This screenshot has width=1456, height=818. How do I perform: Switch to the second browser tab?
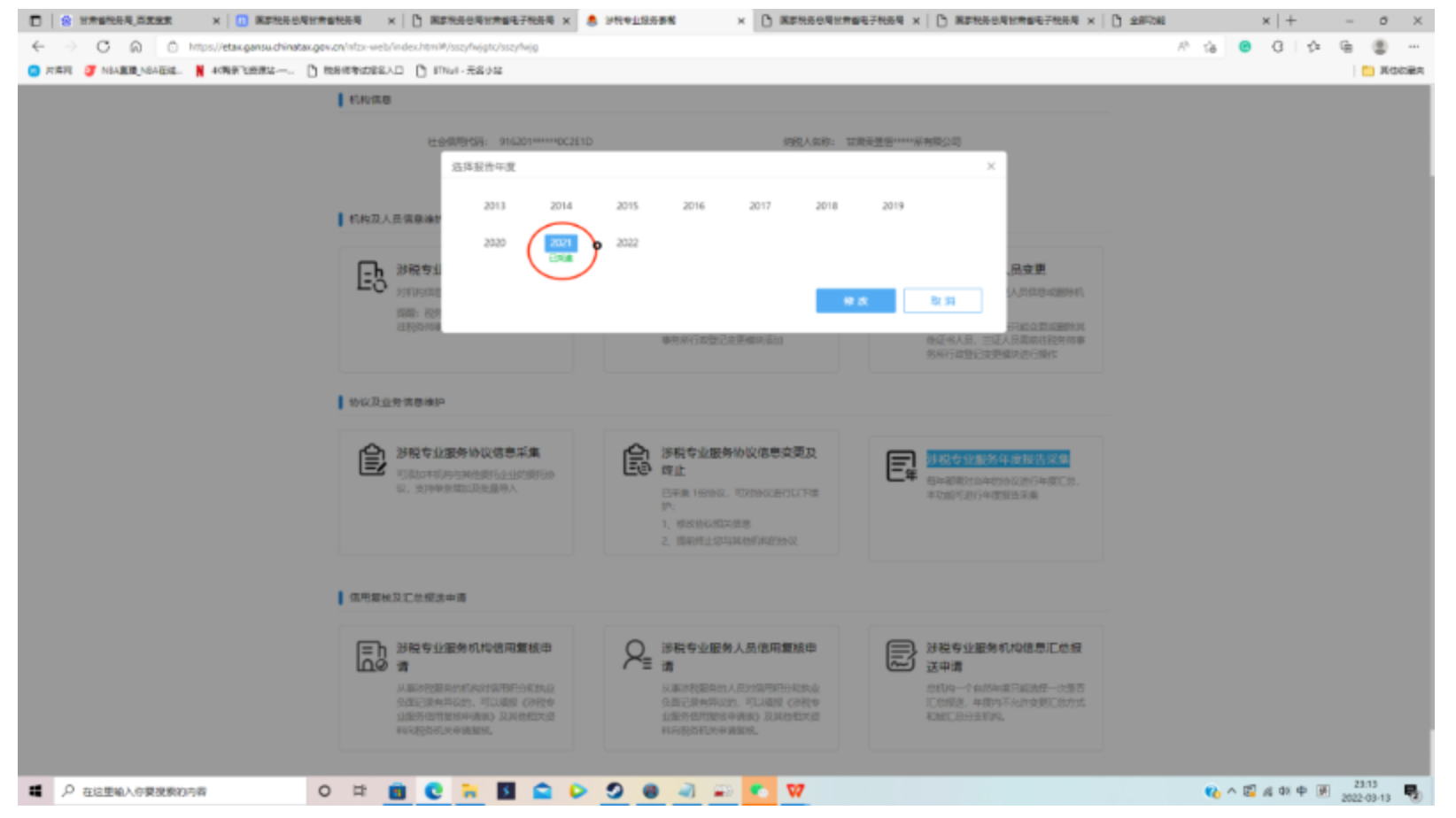pos(314,20)
